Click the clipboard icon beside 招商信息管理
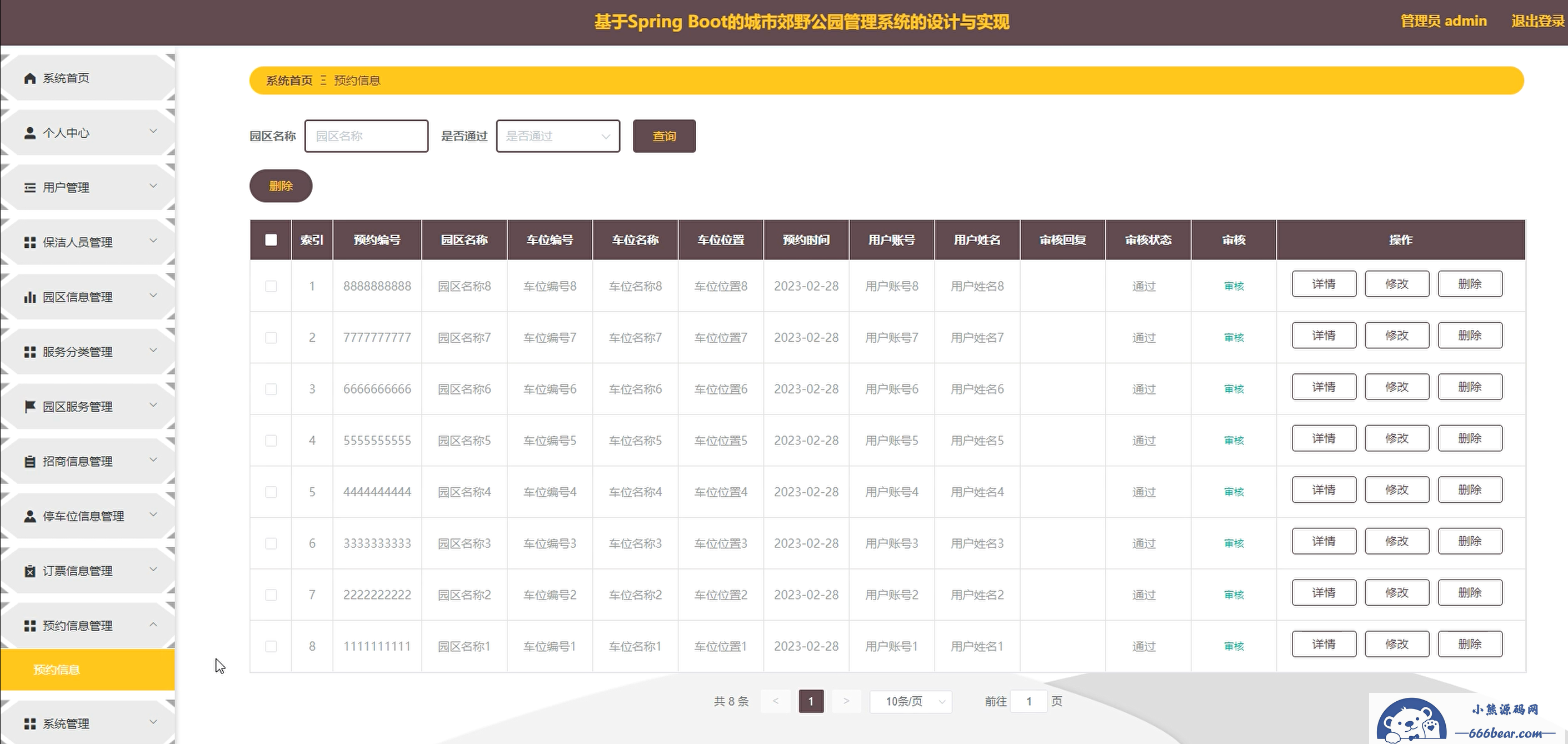Viewport: 1568px width, 744px height. (x=30, y=462)
